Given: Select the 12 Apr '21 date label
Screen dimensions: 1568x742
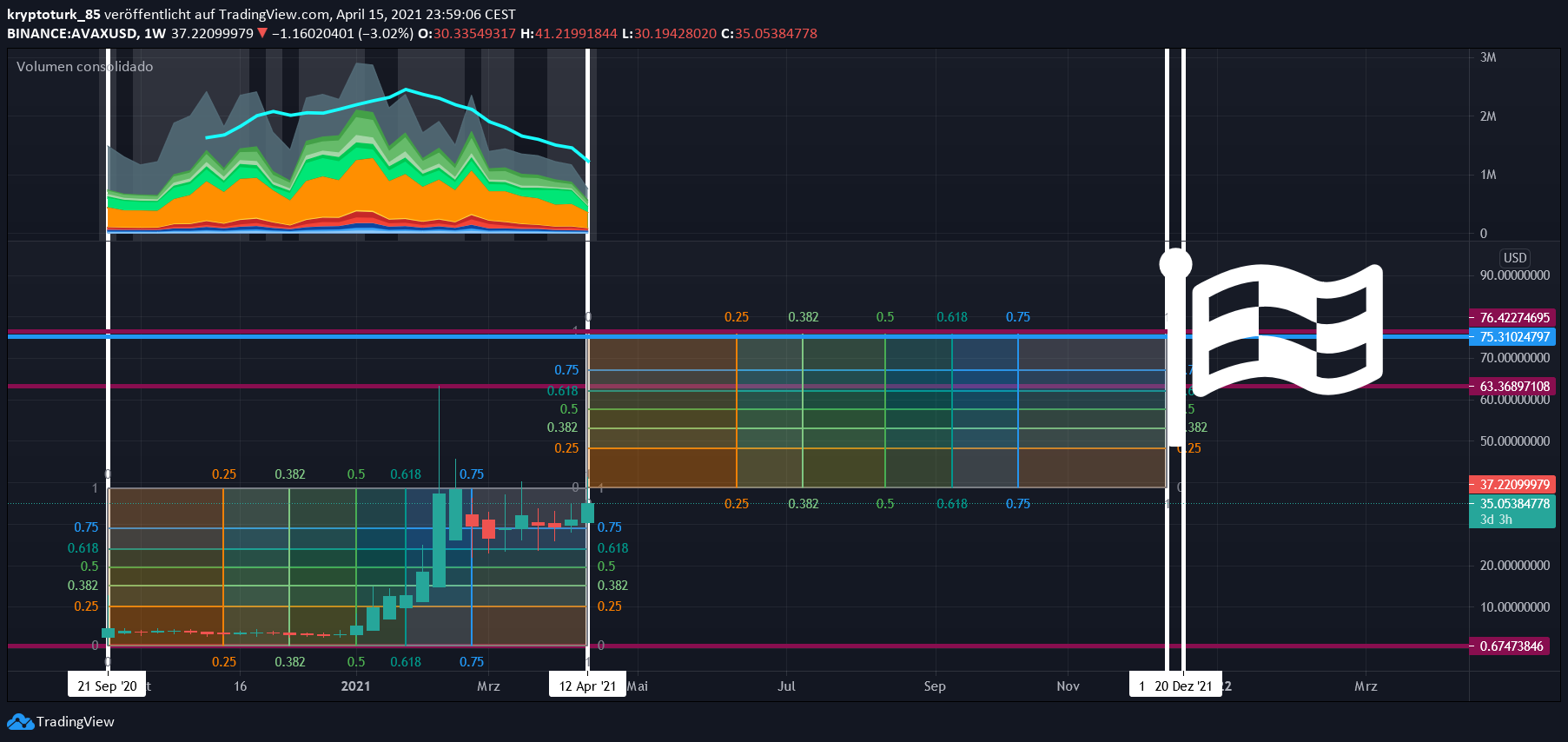Looking at the screenshot, I should pyautogui.click(x=587, y=686).
